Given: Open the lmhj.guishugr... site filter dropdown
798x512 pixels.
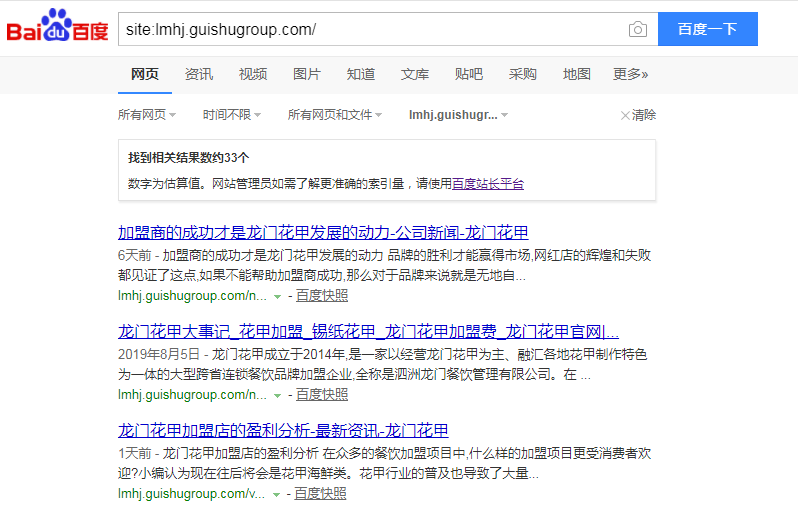Looking at the screenshot, I should pyautogui.click(x=459, y=115).
